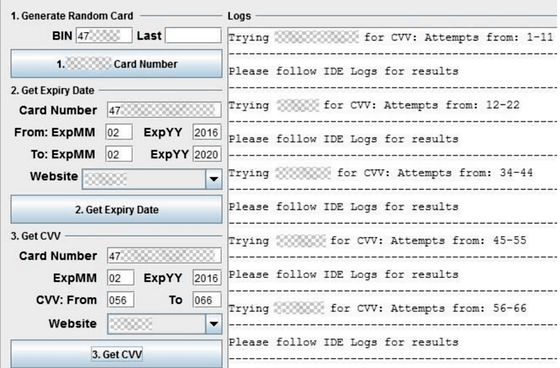Image resolution: width=560 pixels, height=368 pixels.
Task: Click the step 1 Card Number button
Action: [x=116, y=64]
